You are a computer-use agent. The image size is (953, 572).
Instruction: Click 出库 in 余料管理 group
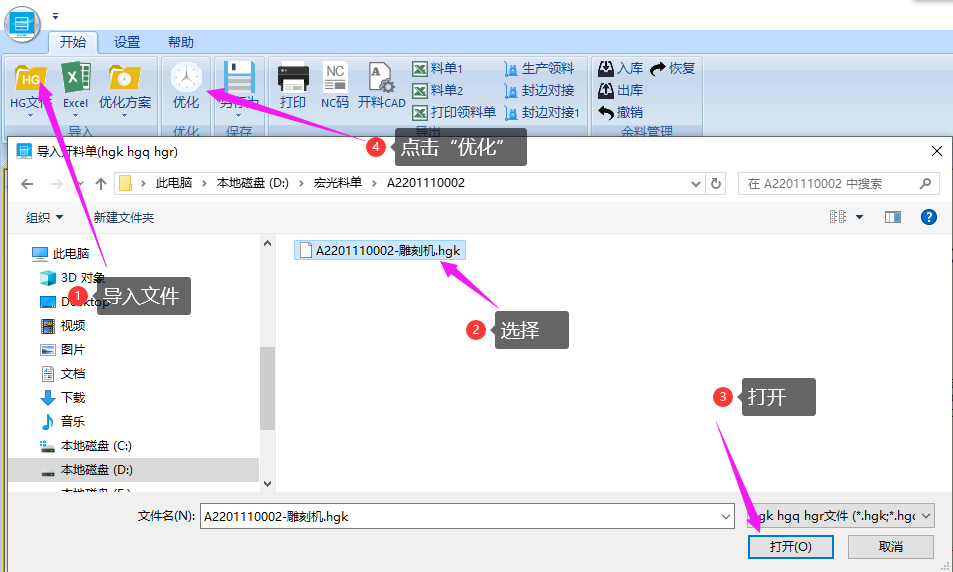coord(621,91)
